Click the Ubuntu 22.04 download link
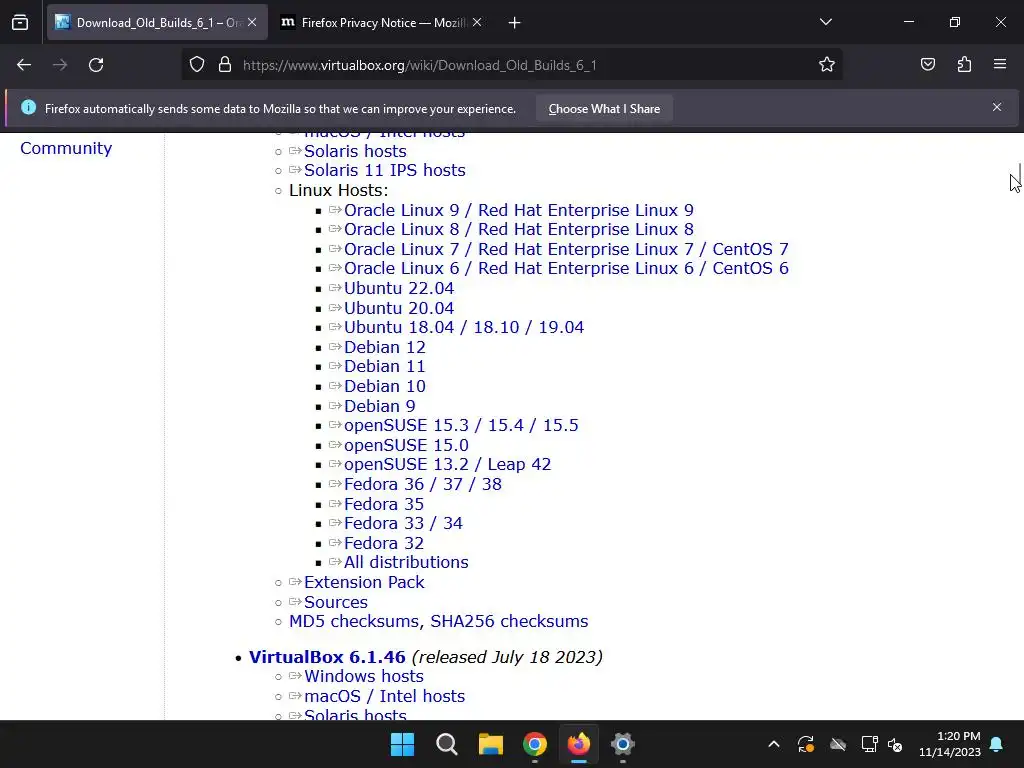Screen dimensions: 1024x768 (x=399, y=289)
